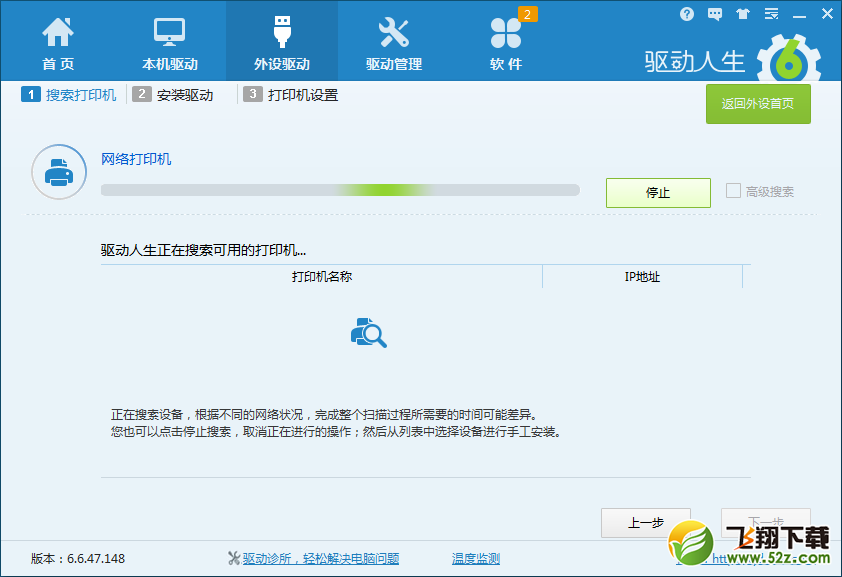The image size is (842, 577).
Task: Open the main menu dropdown icon
Action: (x=771, y=14)
